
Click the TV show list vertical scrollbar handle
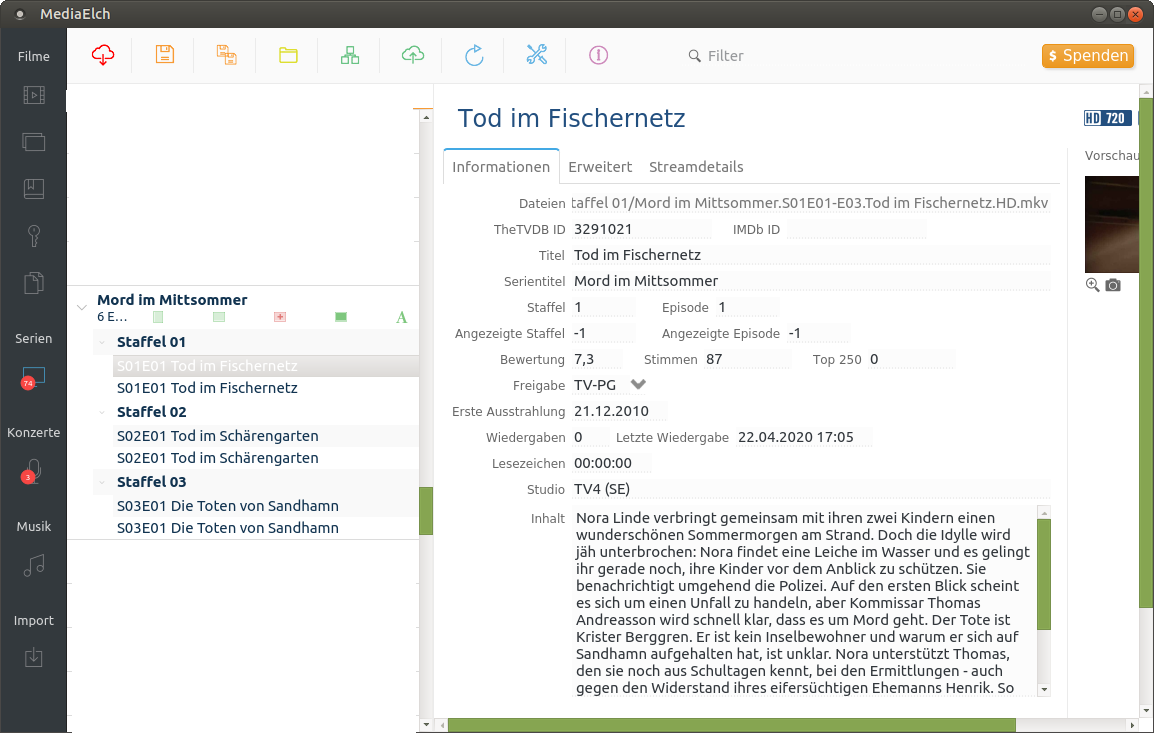pyautogui.click(x=425, y=511)
